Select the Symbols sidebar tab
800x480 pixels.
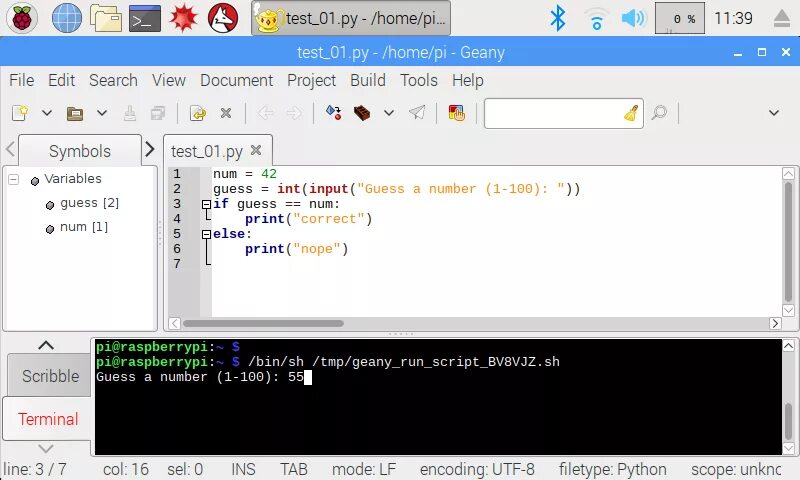point(80,151)
